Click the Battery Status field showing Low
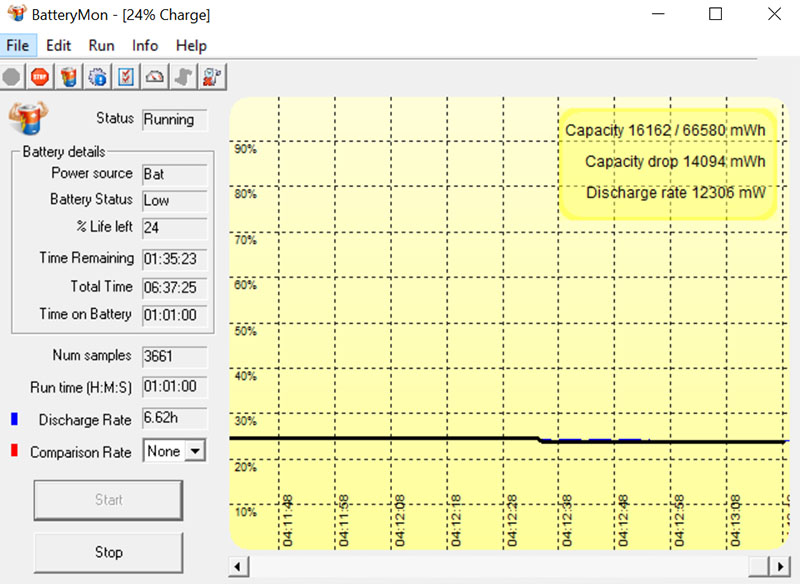This screenshot has height=584, width=800. (174, 200)
